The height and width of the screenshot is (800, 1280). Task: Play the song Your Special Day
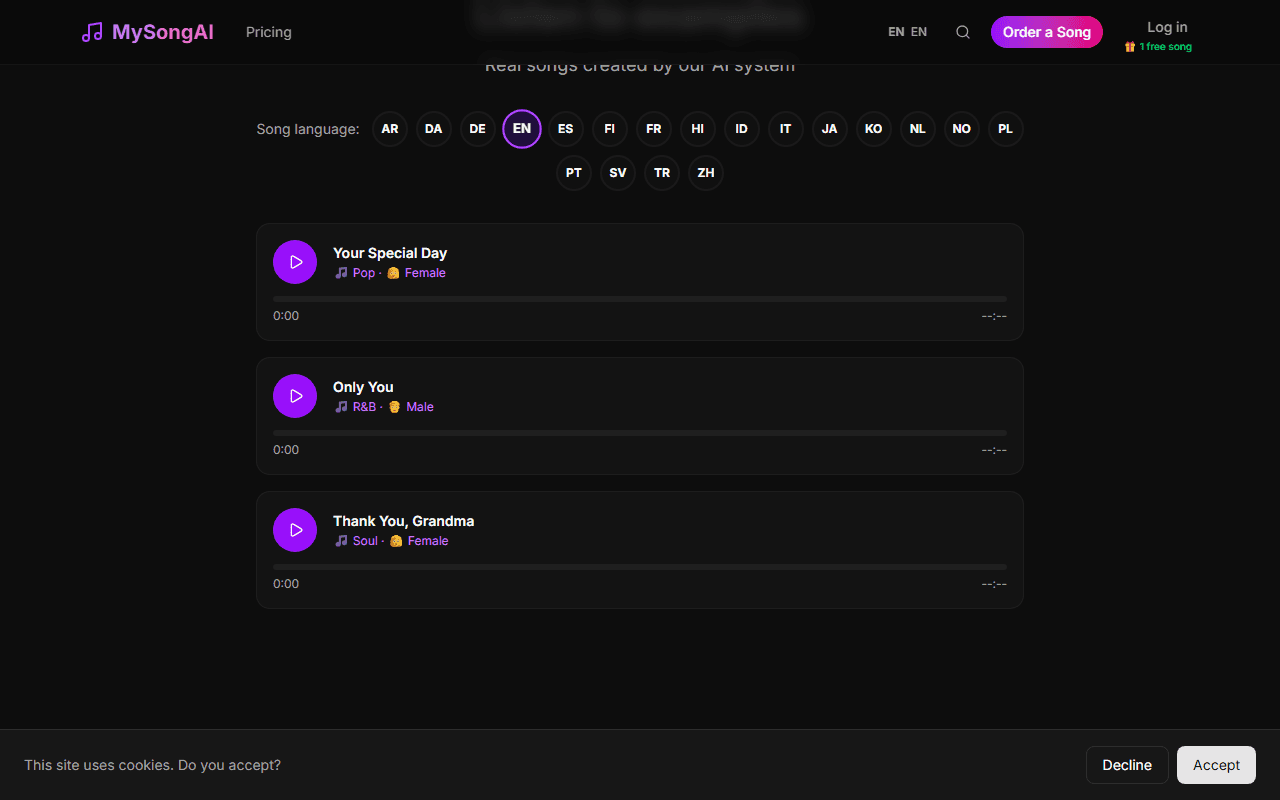point(295,262)
